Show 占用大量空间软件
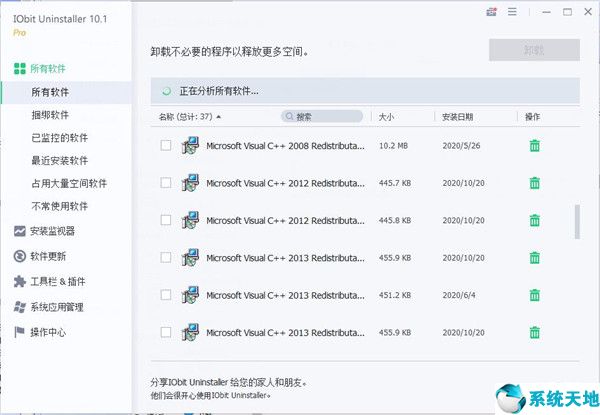The height and width of the screenshot is (415, 600). pos(69,183)
